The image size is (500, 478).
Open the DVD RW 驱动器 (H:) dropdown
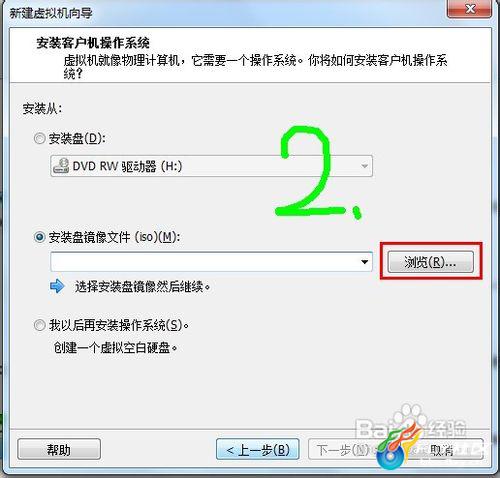pos(211,166)
